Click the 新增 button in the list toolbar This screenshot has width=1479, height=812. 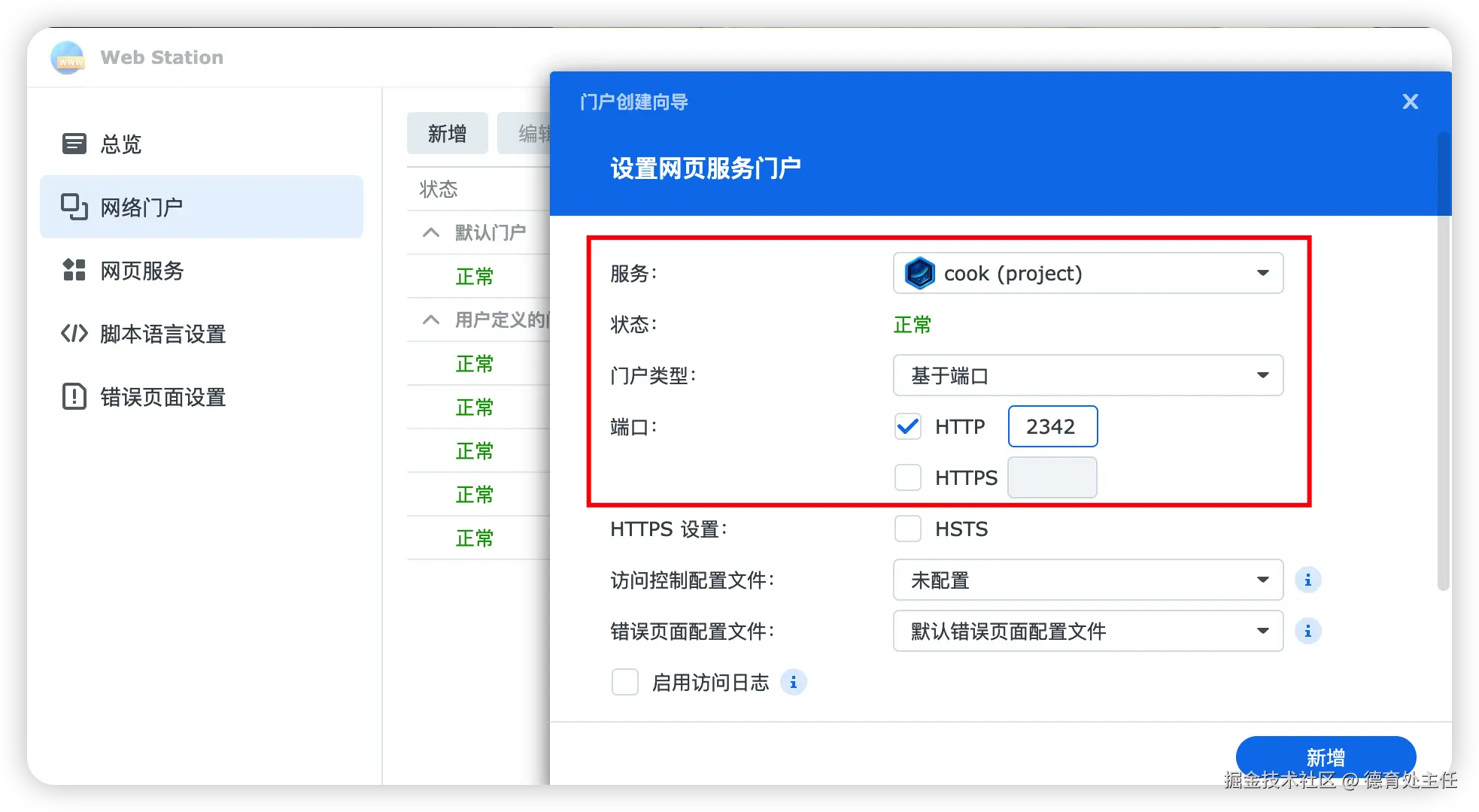447,133
